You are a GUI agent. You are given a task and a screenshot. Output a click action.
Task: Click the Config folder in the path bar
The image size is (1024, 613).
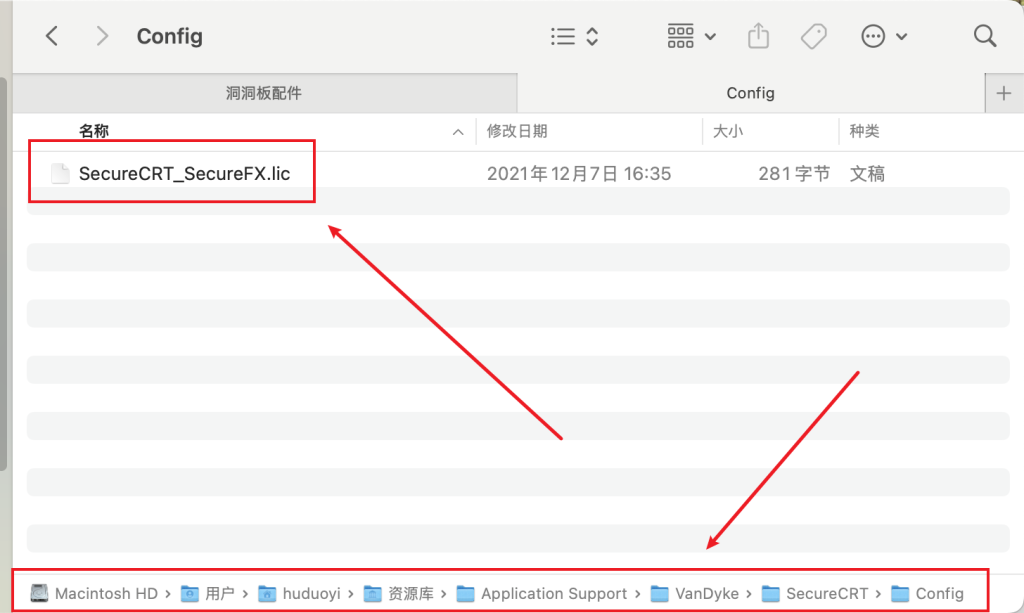click(x=927, y=593)
